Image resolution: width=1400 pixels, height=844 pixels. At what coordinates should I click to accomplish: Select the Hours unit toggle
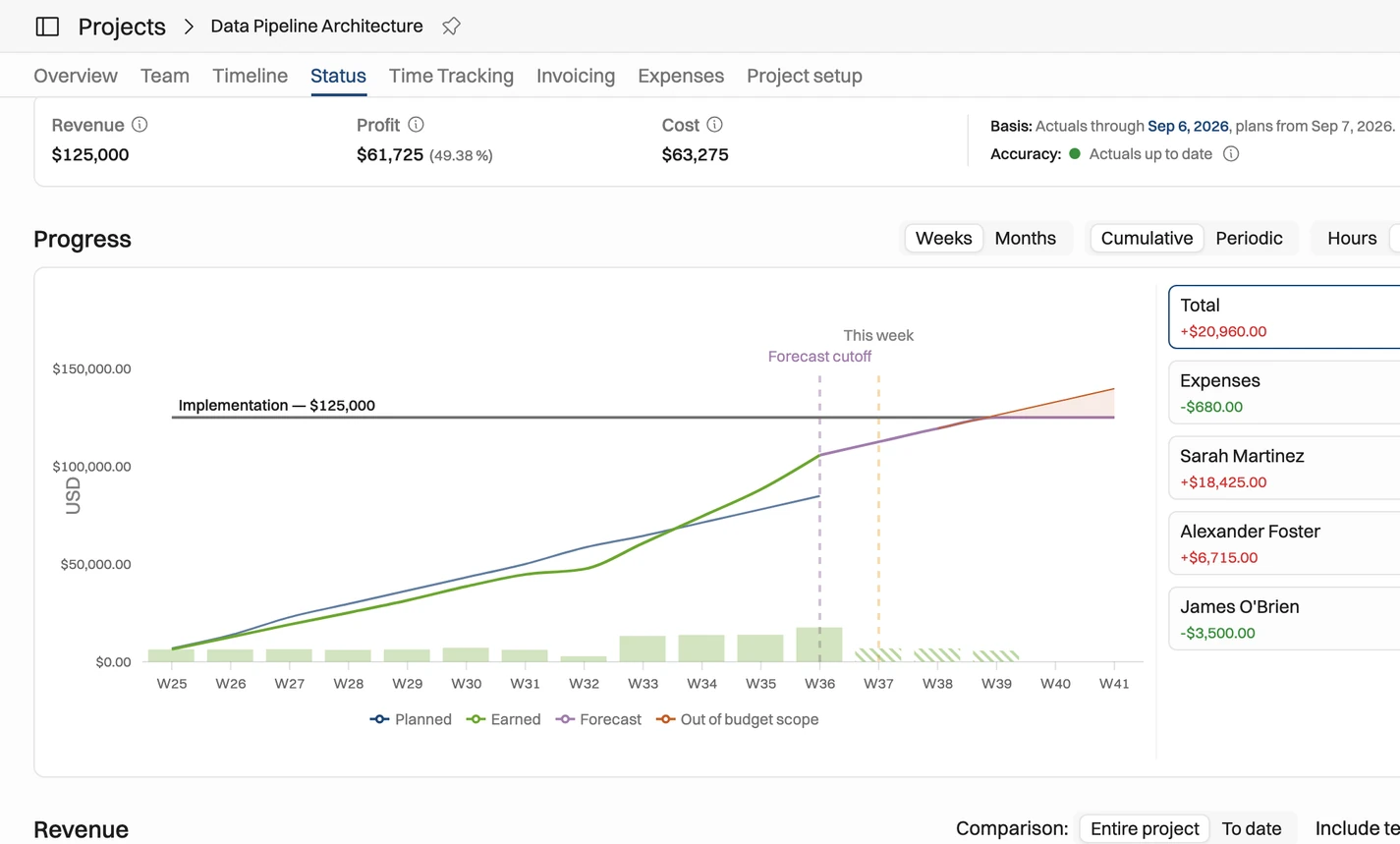[x=1352, y=239]
